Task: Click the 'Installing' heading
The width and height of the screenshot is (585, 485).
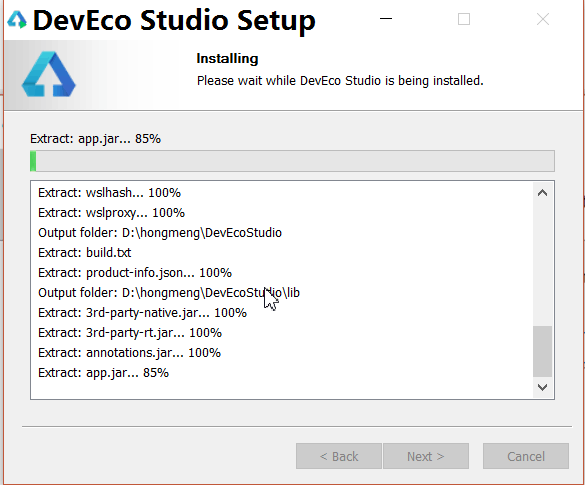Action: [227, 59]
